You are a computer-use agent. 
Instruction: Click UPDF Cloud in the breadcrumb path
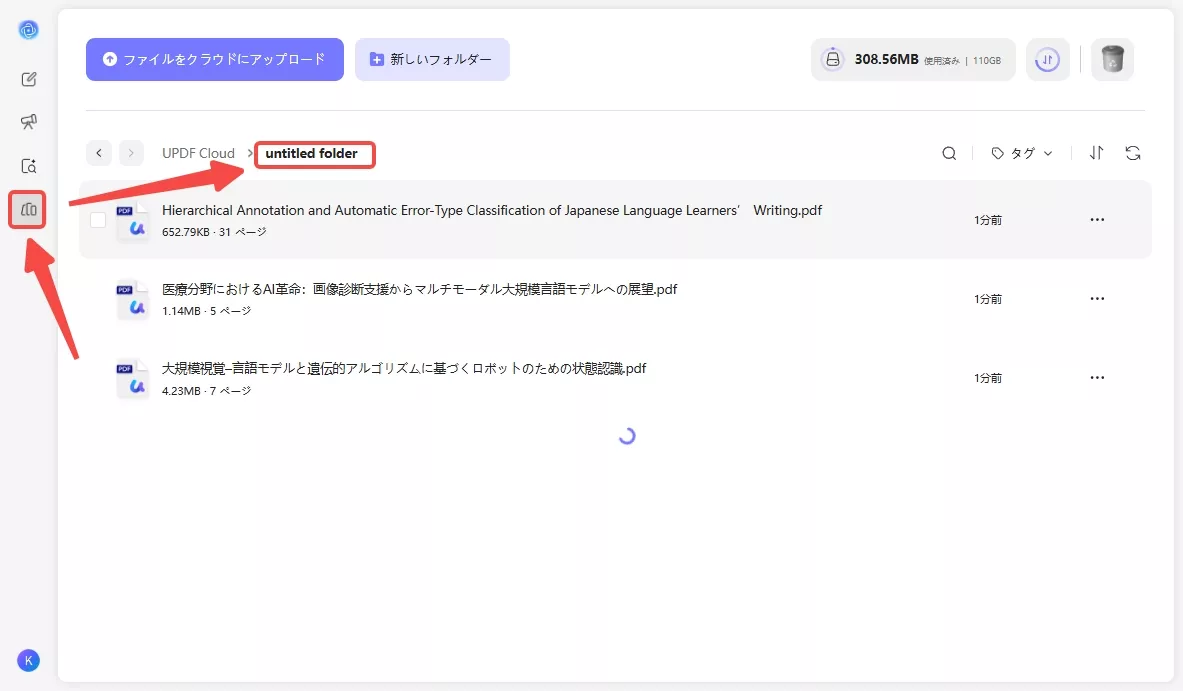199,153
